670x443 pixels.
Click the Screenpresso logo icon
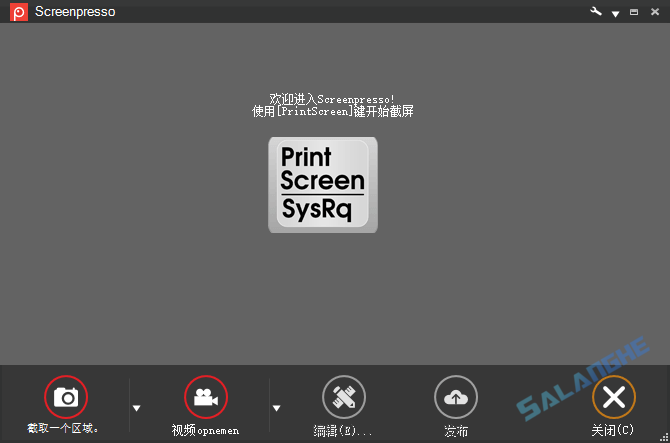[x=19, y=12]
